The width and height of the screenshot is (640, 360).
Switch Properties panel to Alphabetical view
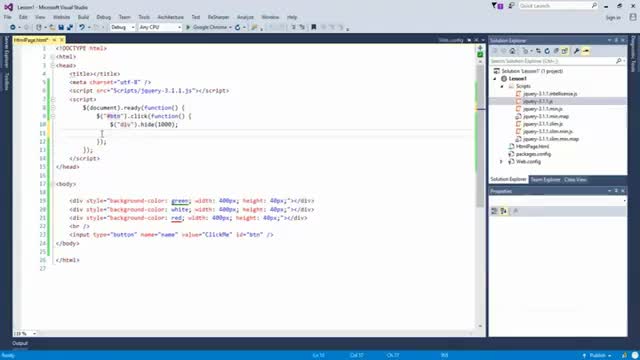click(504, 211)
